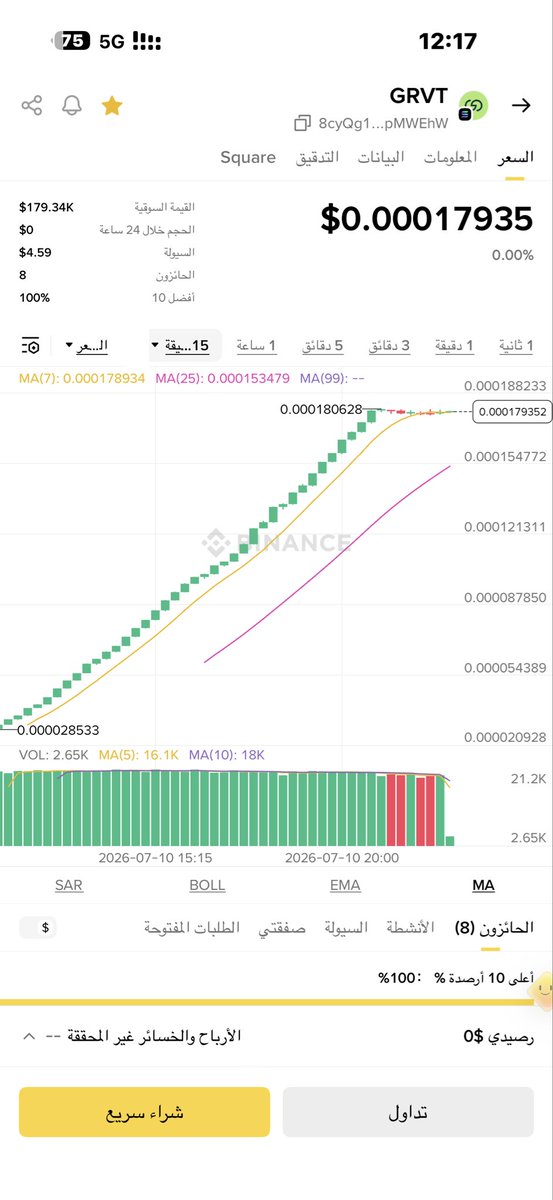Tap the رصيدي 0$ balance label
Image resolution: width=553 pixels, height=1200 pixels.
[x=499, y=1036]
